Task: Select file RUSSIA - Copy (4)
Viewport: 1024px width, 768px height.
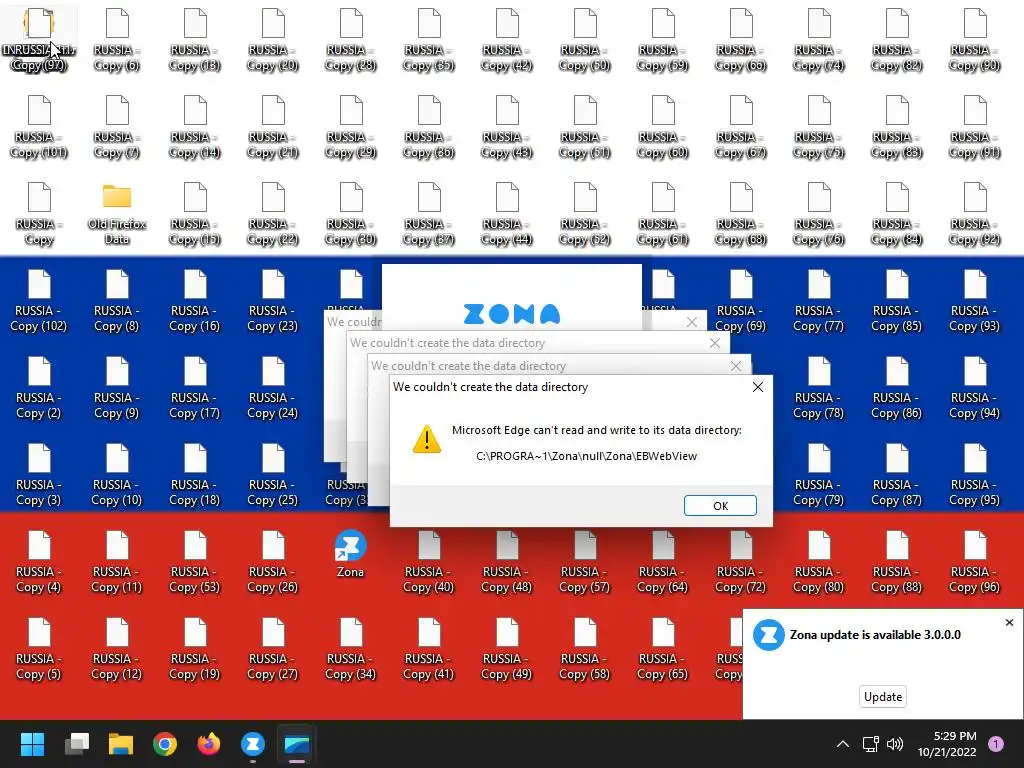Action: click(39, 561)
